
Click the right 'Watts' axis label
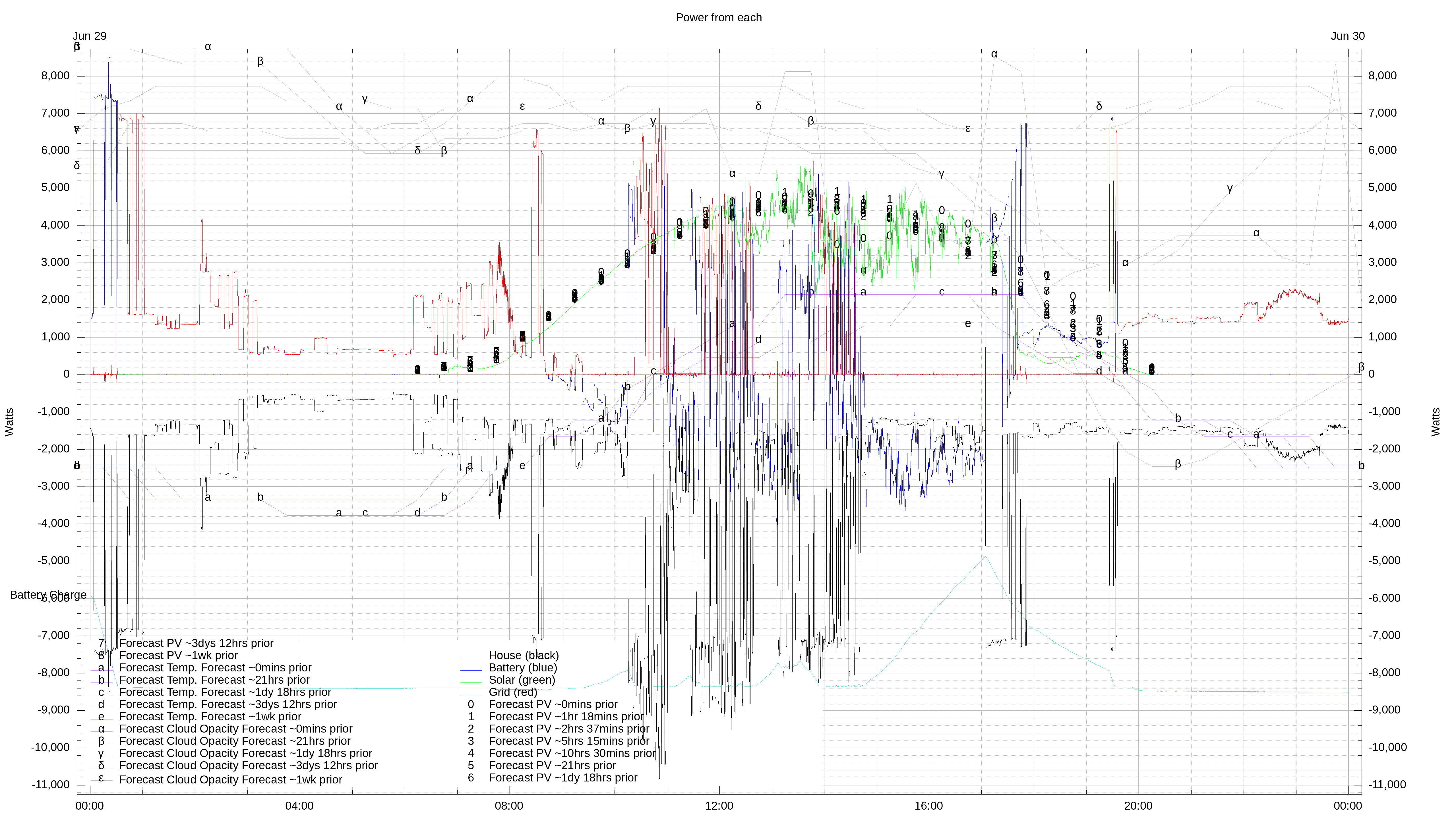pyautogui.click(x=1436, y=422)
